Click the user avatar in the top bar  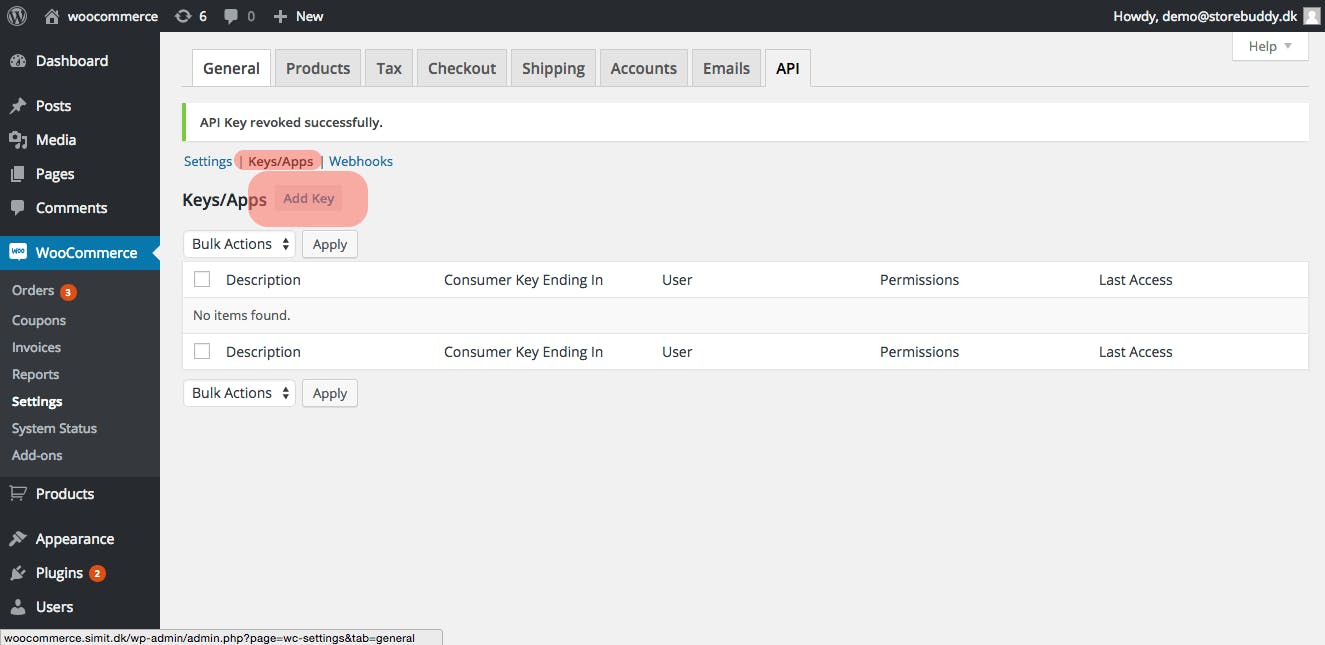[x=1311, y=16]
